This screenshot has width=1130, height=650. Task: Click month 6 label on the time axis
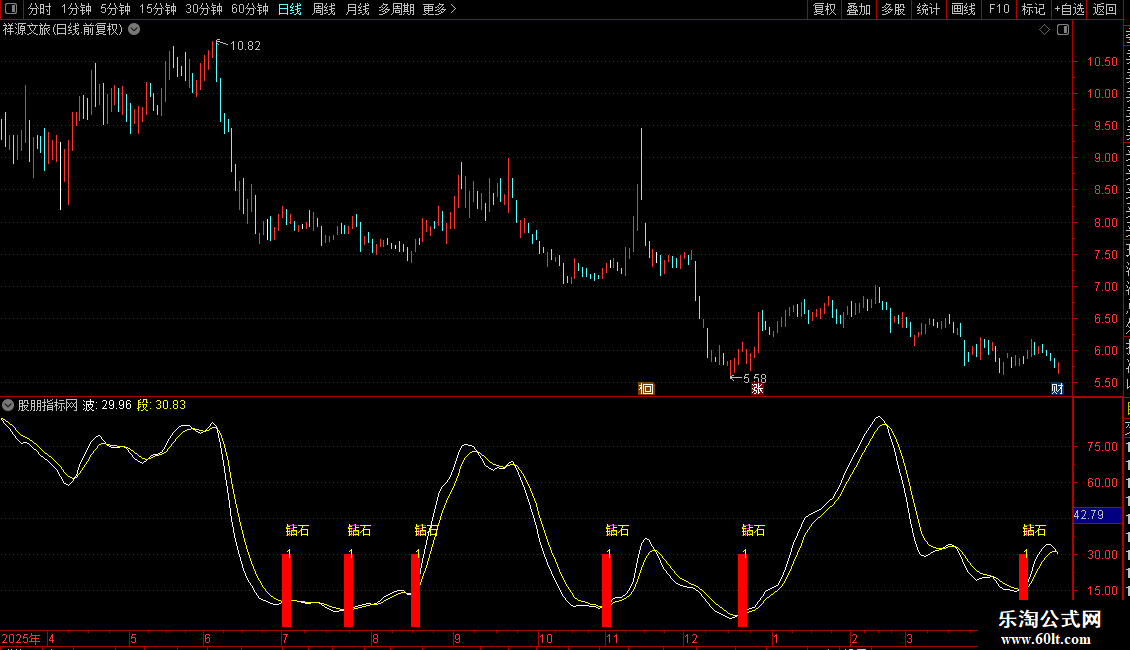(x=208, y=639)
